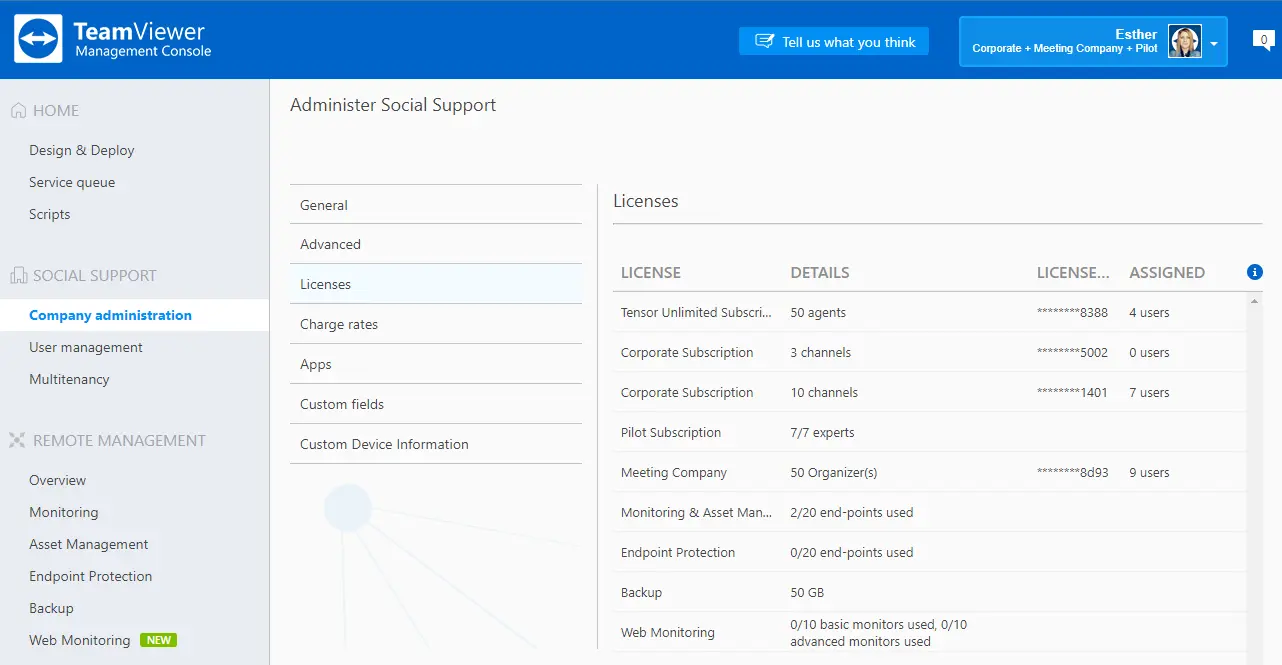Open Multitenancy in sidebar

pos(69,379)
